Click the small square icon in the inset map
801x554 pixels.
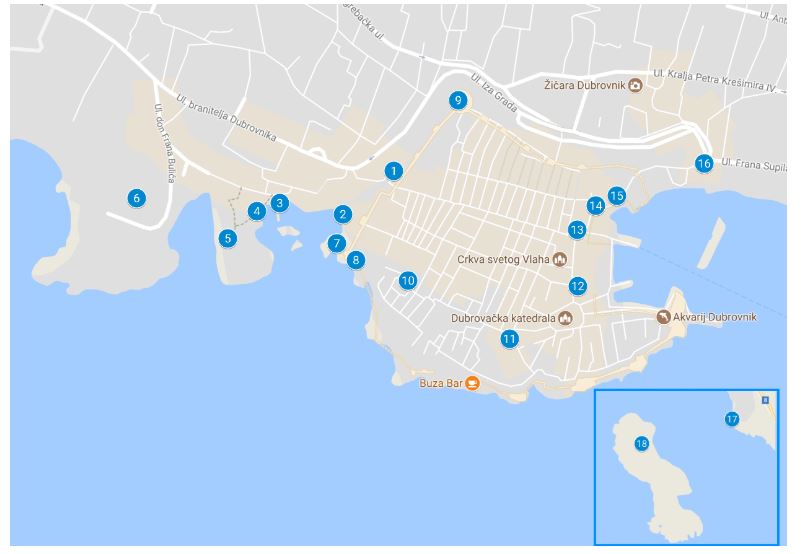point(765,400)
